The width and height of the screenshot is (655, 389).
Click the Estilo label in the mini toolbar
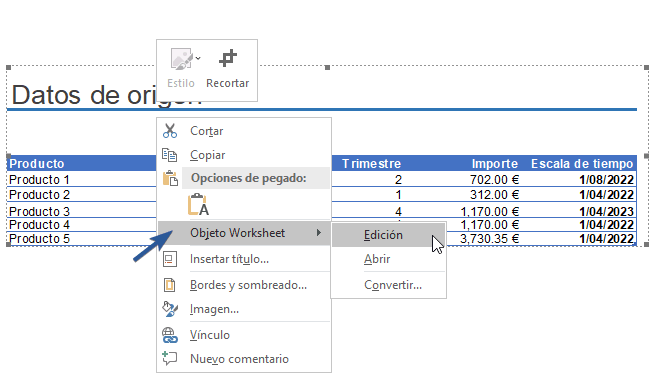(181, 83)
